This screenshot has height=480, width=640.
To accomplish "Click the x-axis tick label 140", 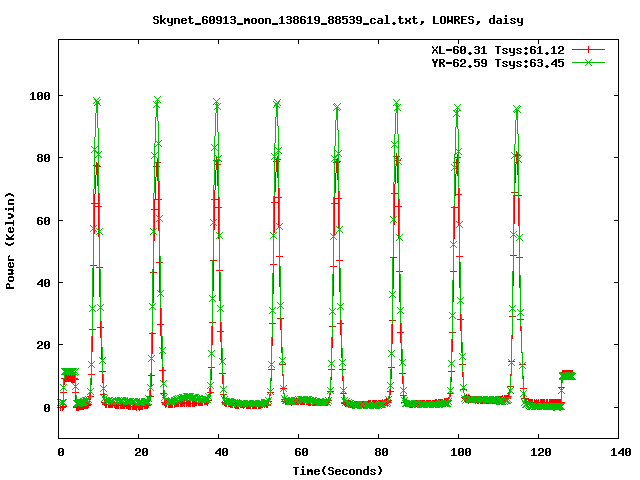I will point(620,452).
